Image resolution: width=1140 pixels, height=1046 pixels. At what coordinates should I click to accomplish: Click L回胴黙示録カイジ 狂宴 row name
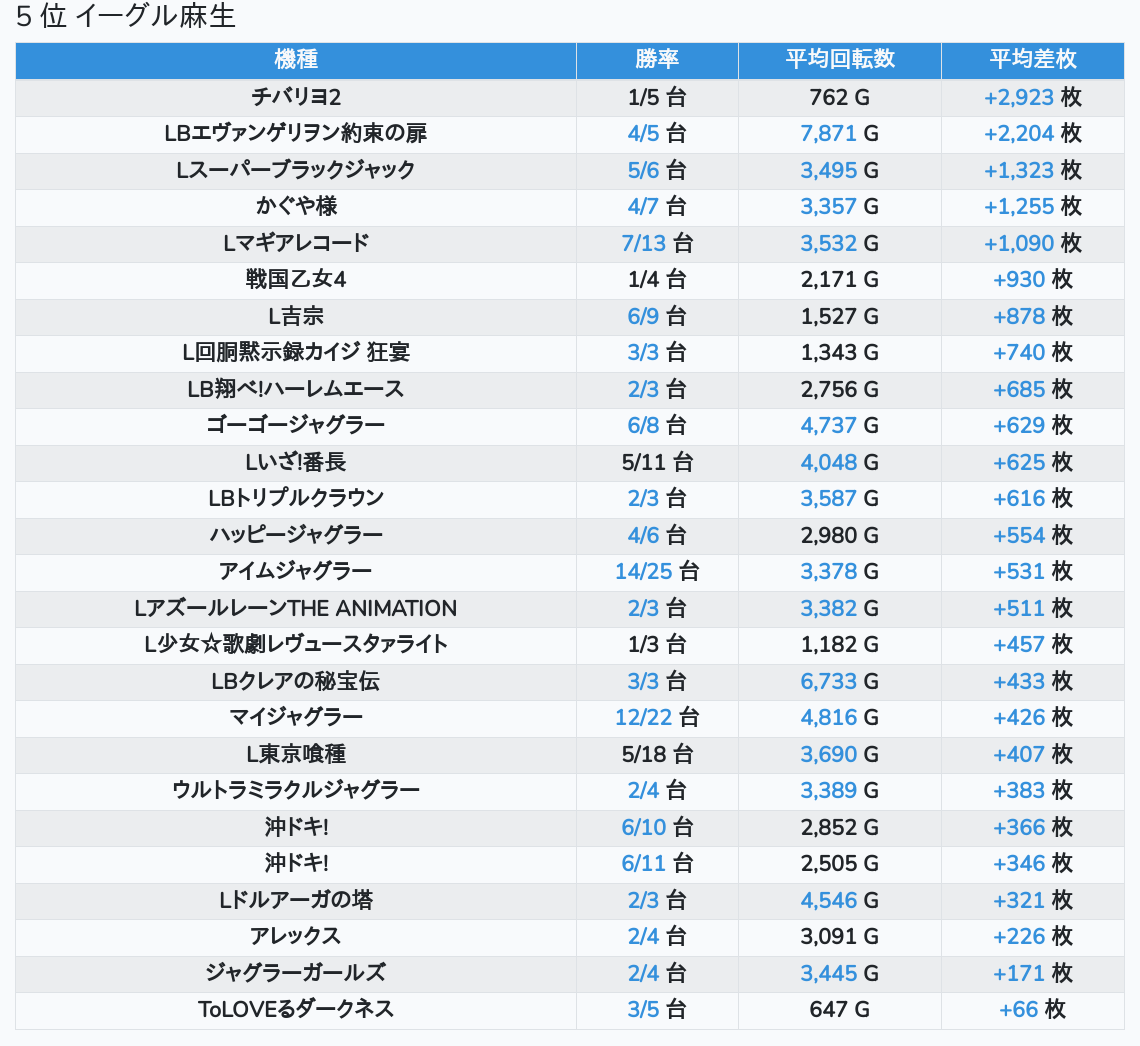tap(296, 353)
